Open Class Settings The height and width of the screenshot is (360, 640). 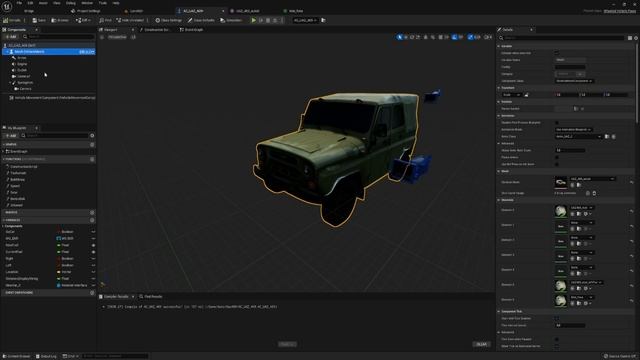169,20
